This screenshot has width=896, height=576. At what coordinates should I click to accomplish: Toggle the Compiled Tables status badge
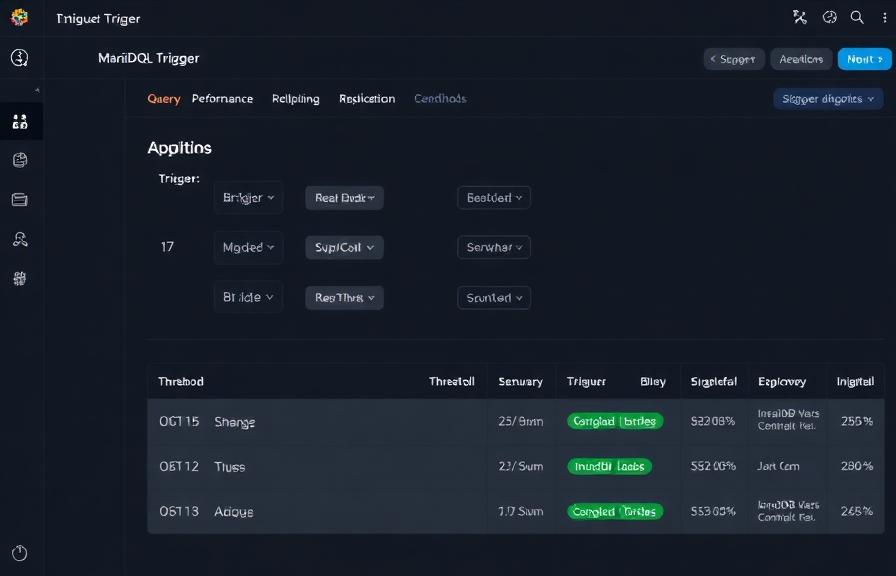tap(615, 421)
